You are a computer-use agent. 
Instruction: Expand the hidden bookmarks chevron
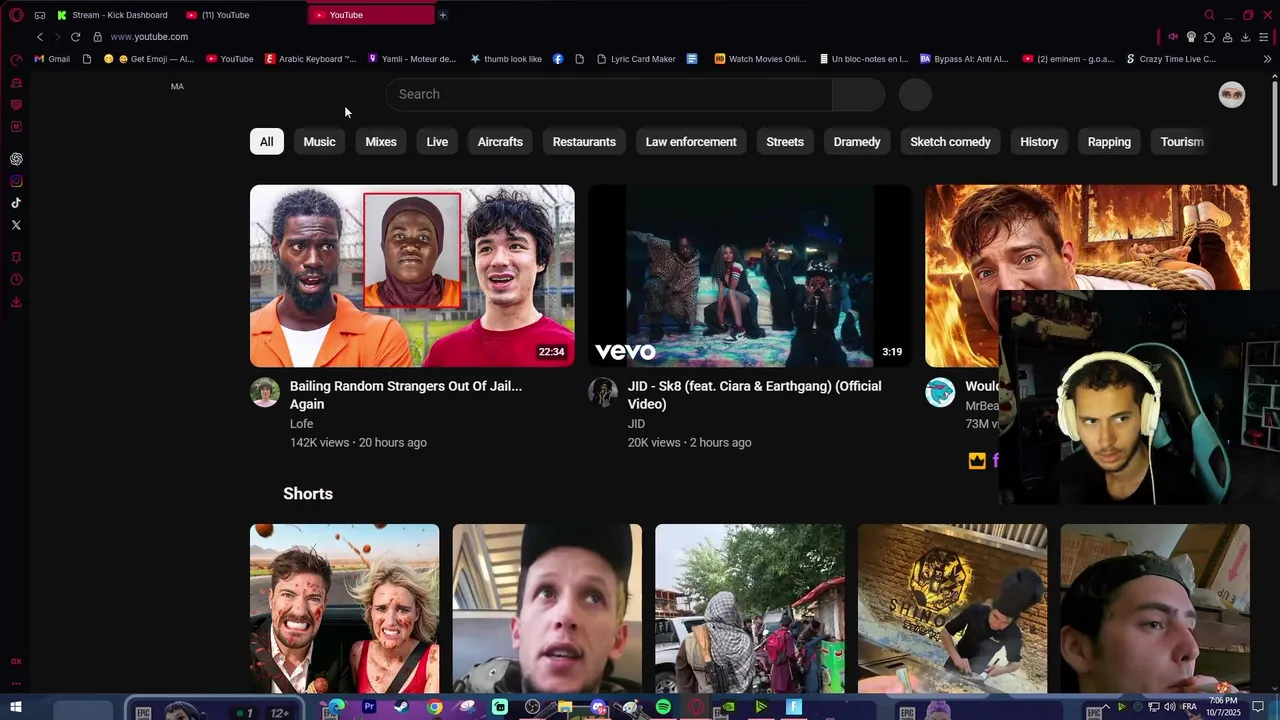(x=1267, y=59)
